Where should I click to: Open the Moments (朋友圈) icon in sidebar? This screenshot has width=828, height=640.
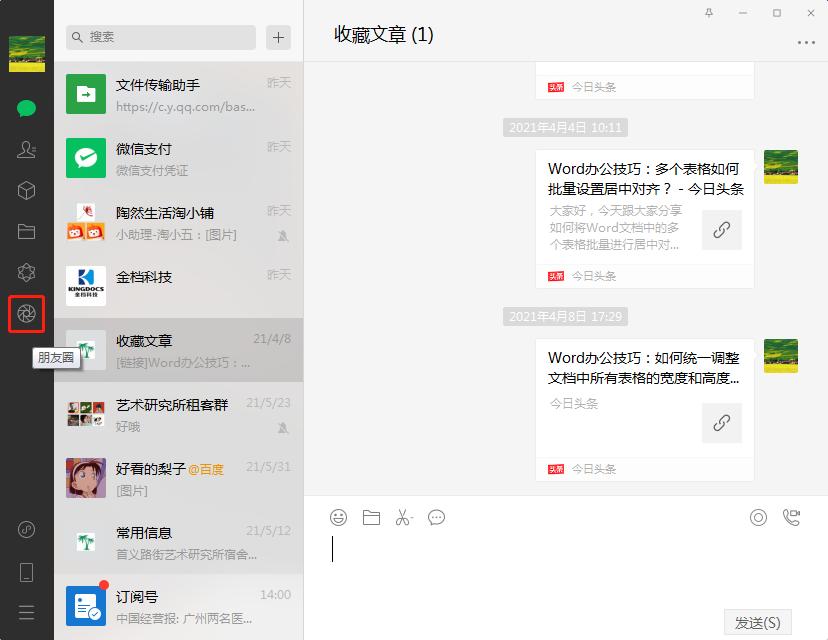pos(26,314)
